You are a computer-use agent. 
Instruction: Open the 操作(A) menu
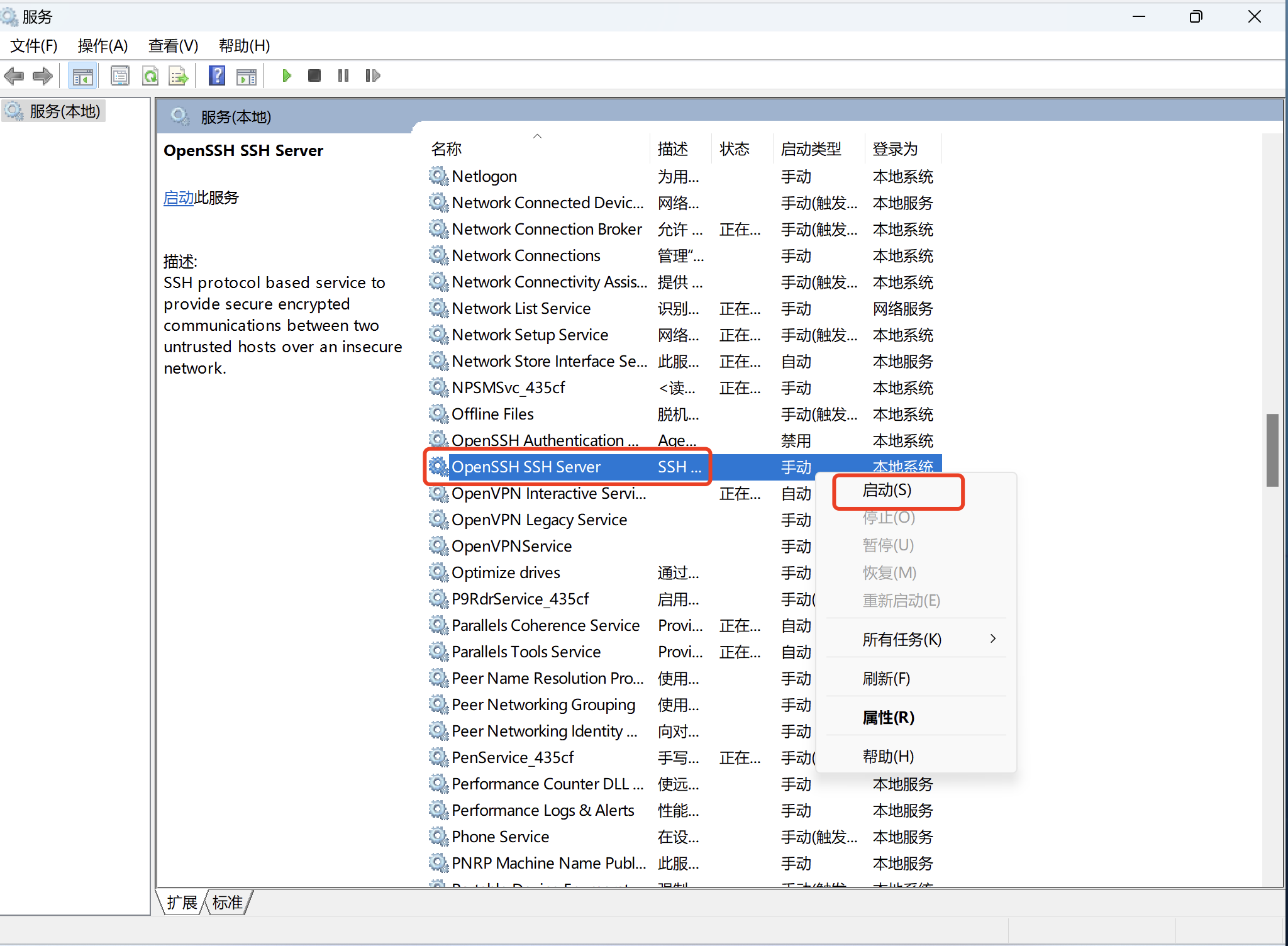coord(103,46)
